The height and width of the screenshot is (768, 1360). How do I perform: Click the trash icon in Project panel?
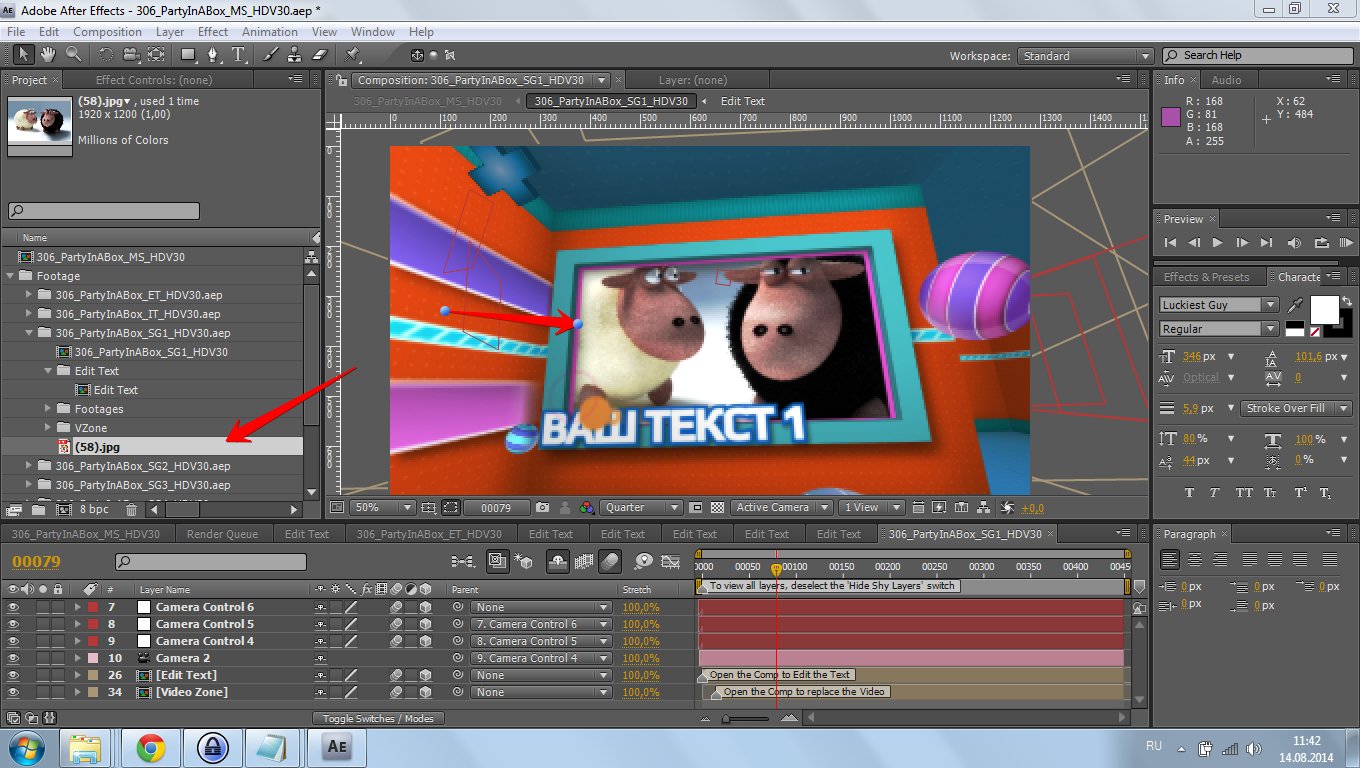point(131,510)
